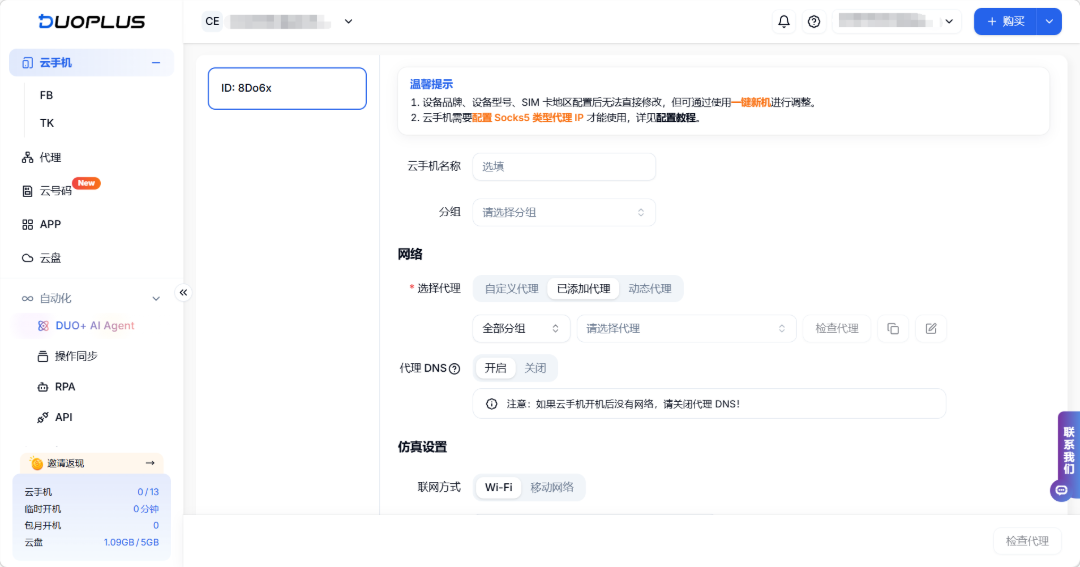Click the copy proxy icon button
Screen dimensions: 1080x567
pyautogui.click(x=893, y=329)
